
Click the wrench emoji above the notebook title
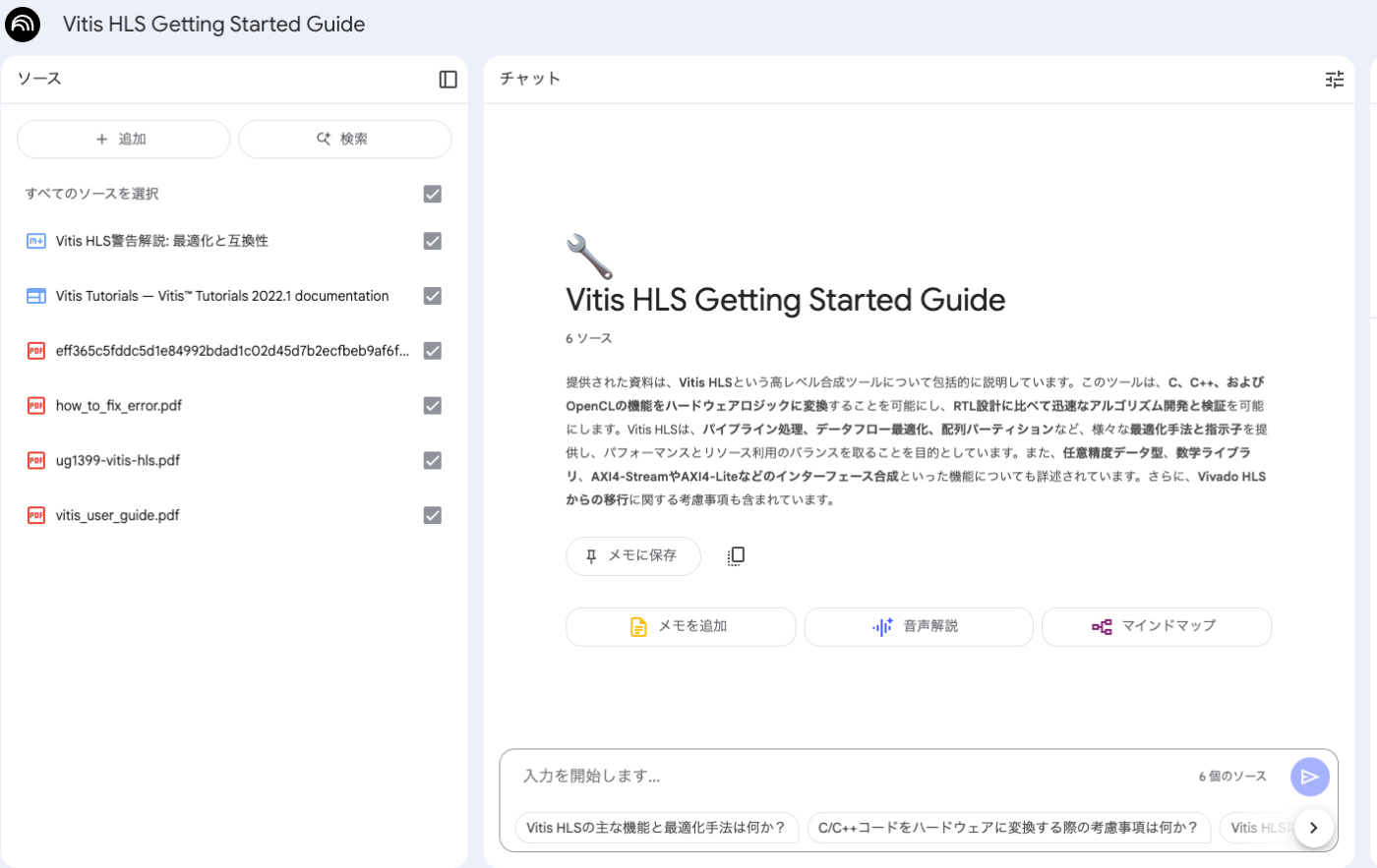(x=589, y=257)
